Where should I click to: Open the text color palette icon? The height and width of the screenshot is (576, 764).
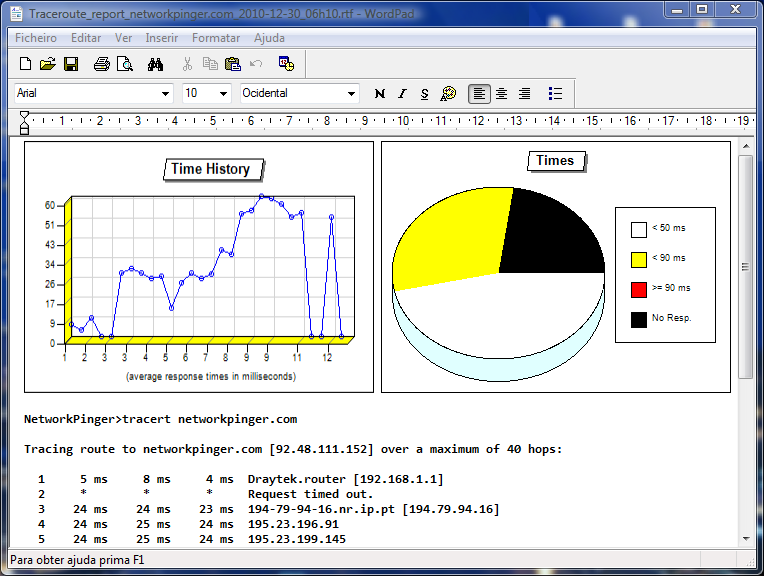pos(448,94)
